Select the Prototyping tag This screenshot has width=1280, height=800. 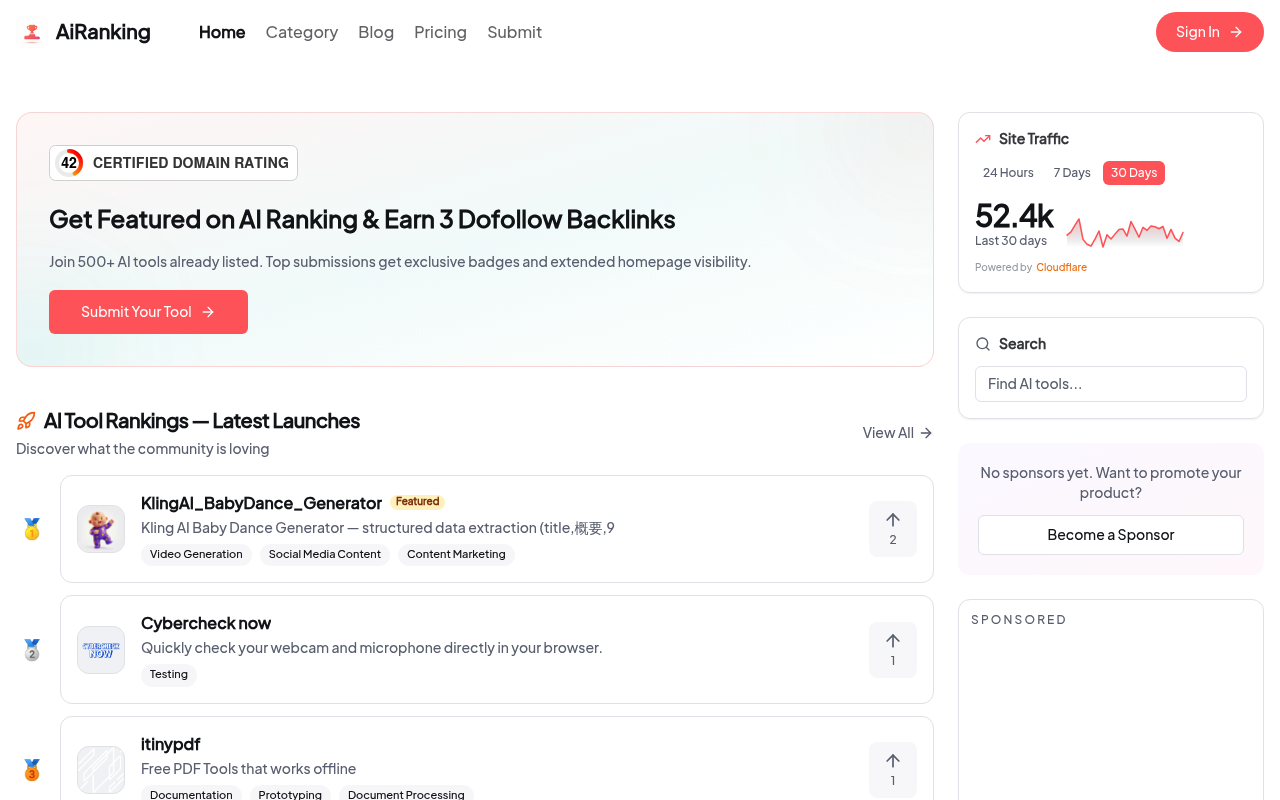click(x=290, y=794)
